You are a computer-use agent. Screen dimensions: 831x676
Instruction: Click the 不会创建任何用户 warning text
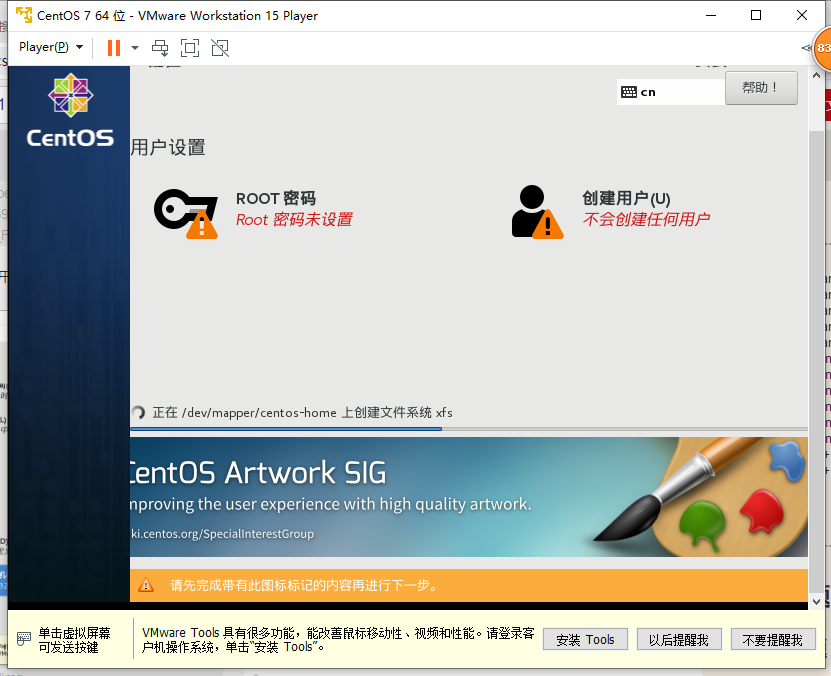pyautogui.click(x=646, y=219)
